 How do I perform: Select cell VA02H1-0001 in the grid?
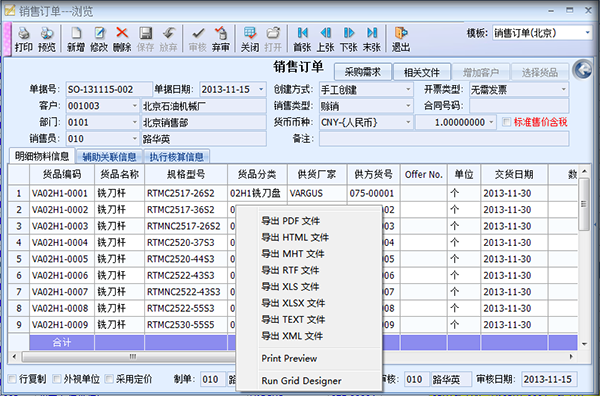click(x=62, y=194)
